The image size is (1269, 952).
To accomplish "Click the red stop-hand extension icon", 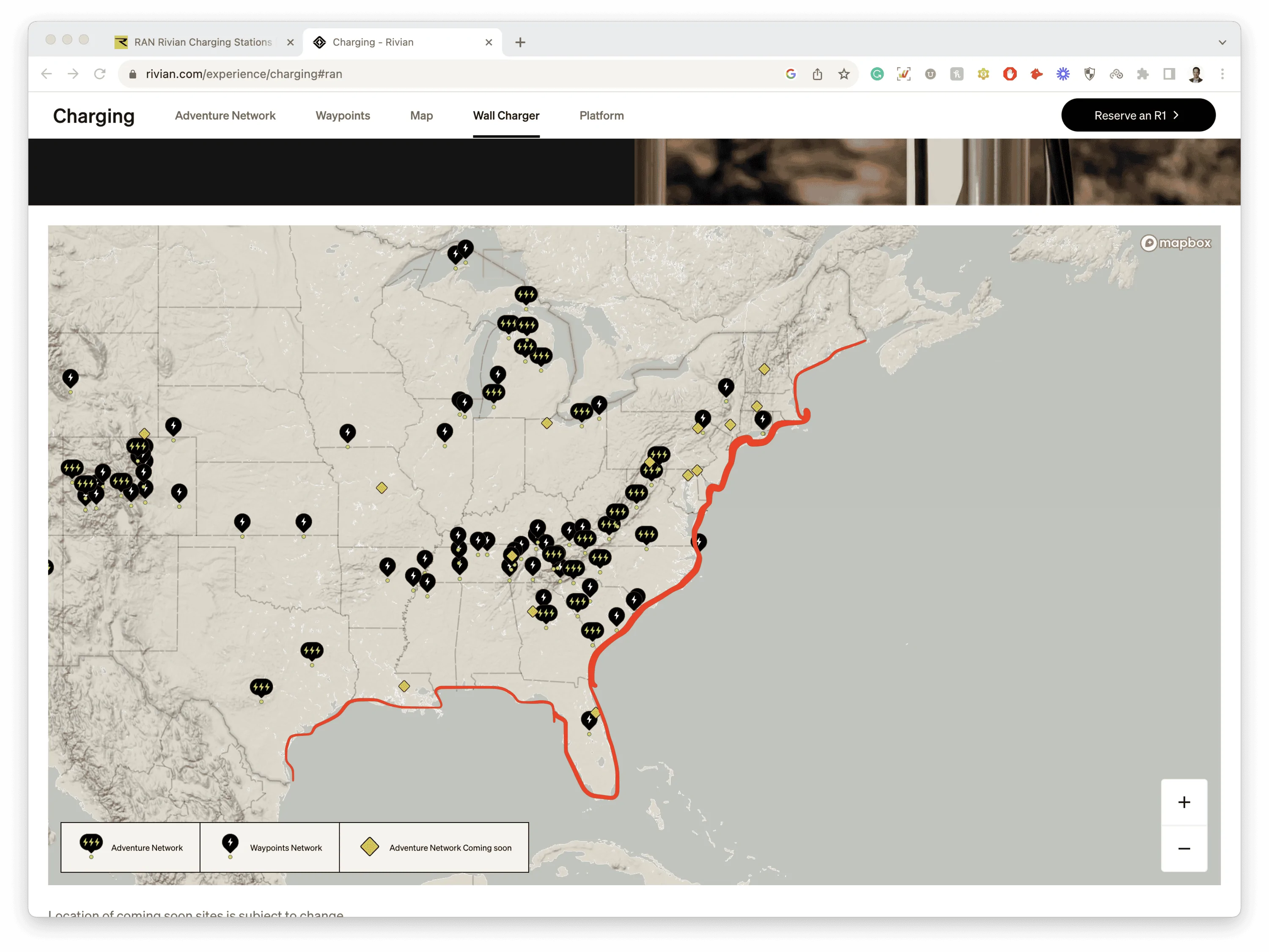I will pos(1010,74).
